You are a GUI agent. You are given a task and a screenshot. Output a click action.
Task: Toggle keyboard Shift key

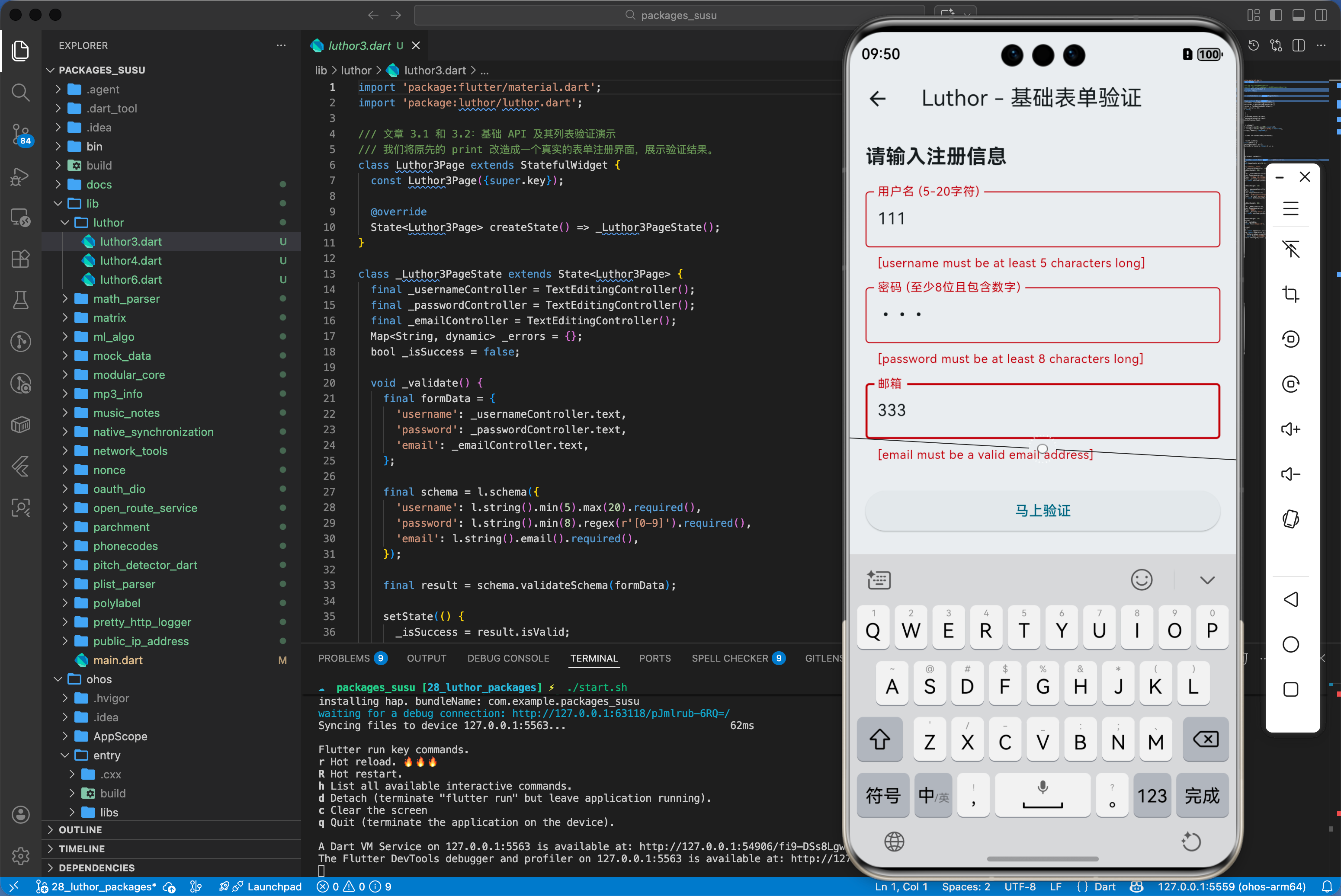879,740
